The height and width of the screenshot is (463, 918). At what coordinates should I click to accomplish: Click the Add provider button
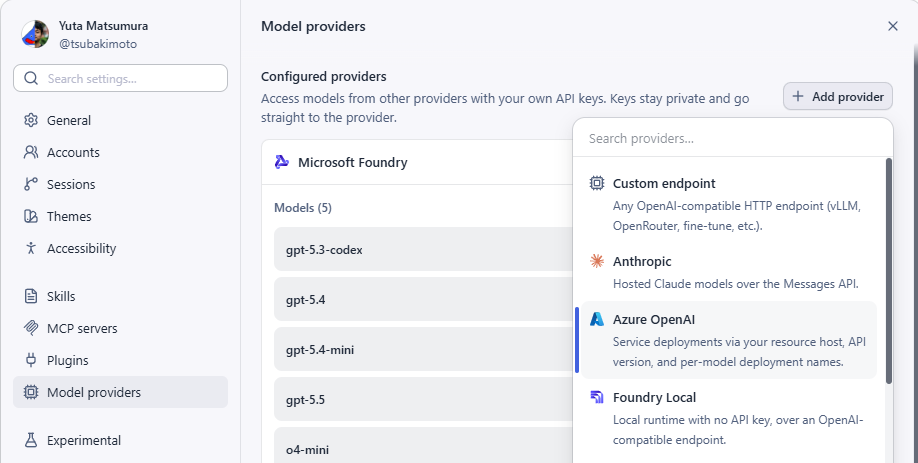pyautogui.click(x=838, y=96)
